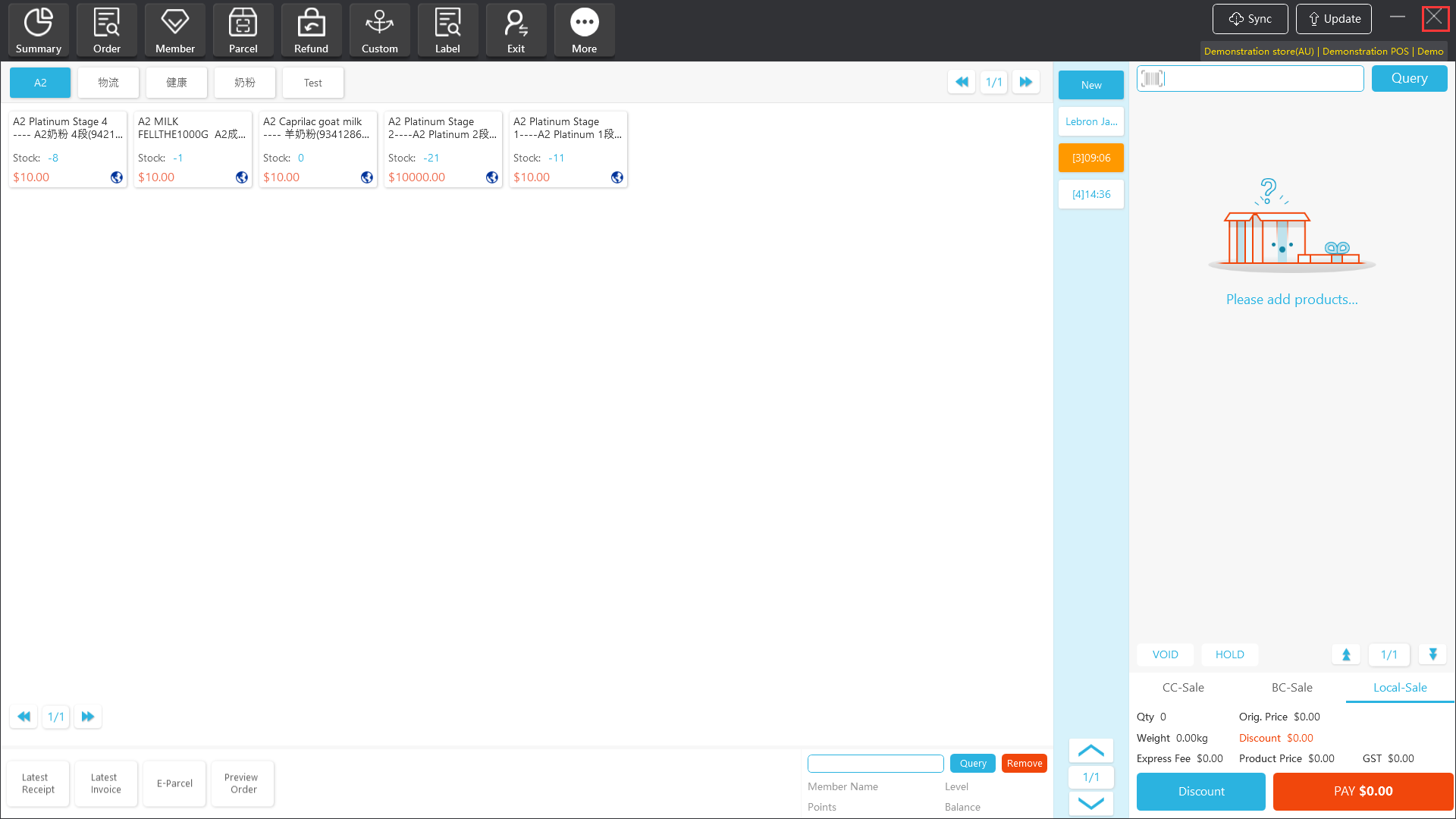The width and height of the screenshot is (1456, 819).
Task: Click the barcode search input field
Action: coord(1259,78)
